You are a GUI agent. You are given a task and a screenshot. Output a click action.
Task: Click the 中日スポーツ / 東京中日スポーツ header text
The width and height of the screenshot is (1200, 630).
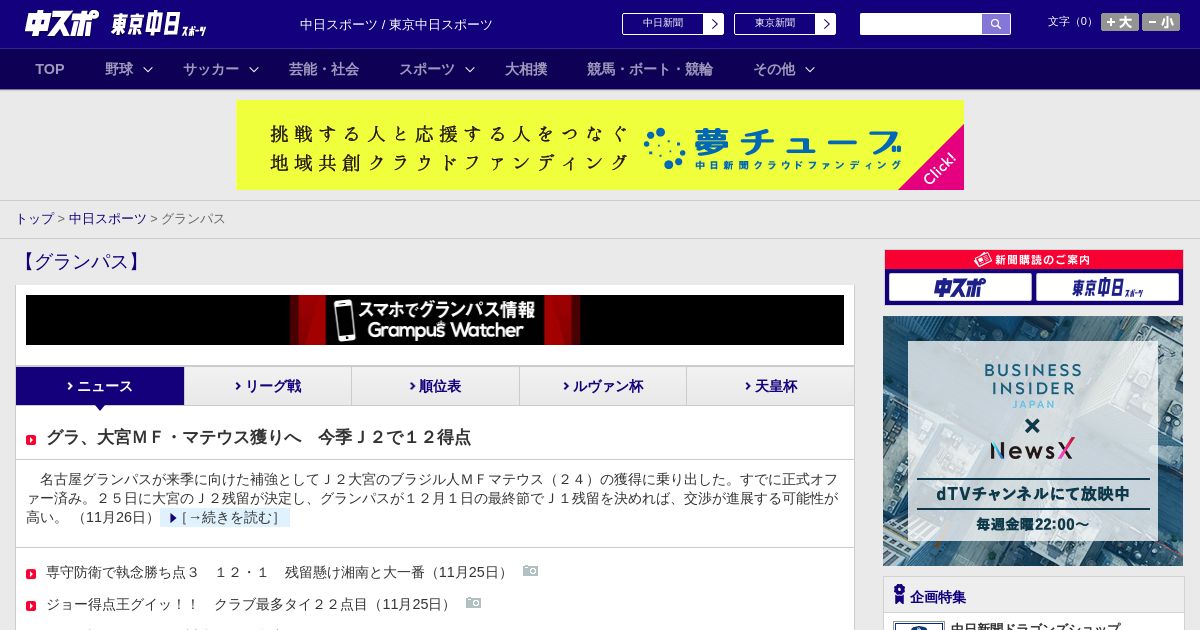pyautogui.click(x=396, y=25)
